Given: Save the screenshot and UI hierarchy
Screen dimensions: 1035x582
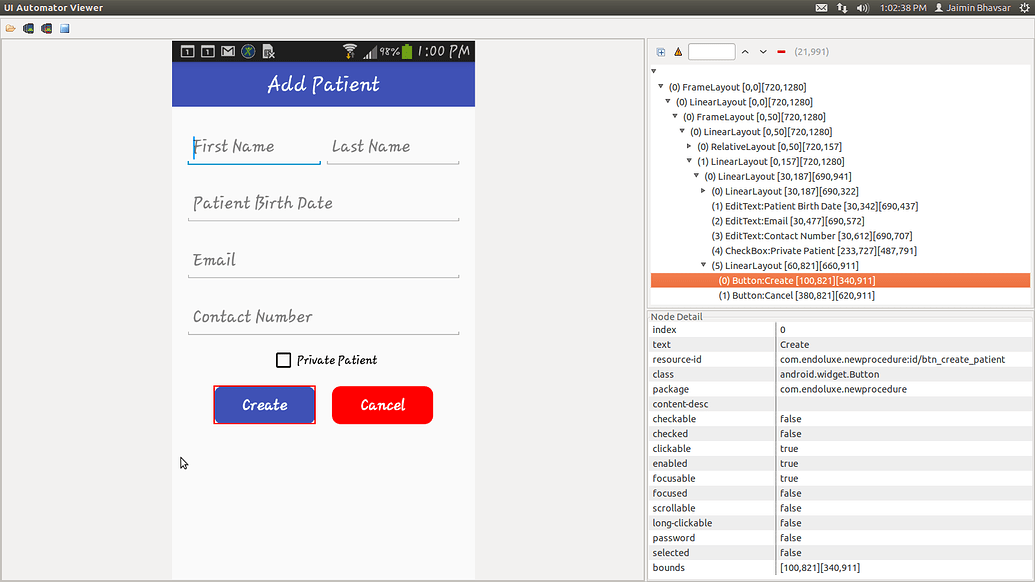Looking at the screenshot, I should coord(64,28).
